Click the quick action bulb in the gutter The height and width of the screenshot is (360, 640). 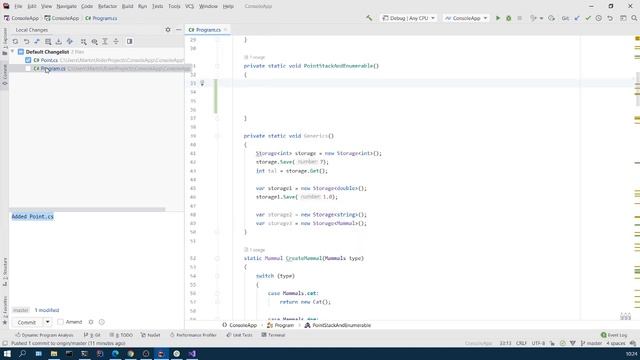click(202, 83)
